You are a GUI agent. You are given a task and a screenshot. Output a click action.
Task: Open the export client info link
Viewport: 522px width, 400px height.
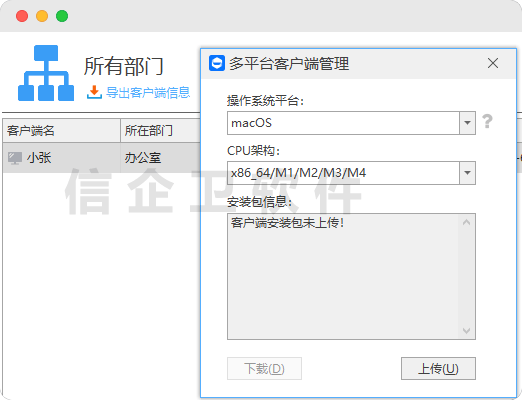tap(148, 92)
